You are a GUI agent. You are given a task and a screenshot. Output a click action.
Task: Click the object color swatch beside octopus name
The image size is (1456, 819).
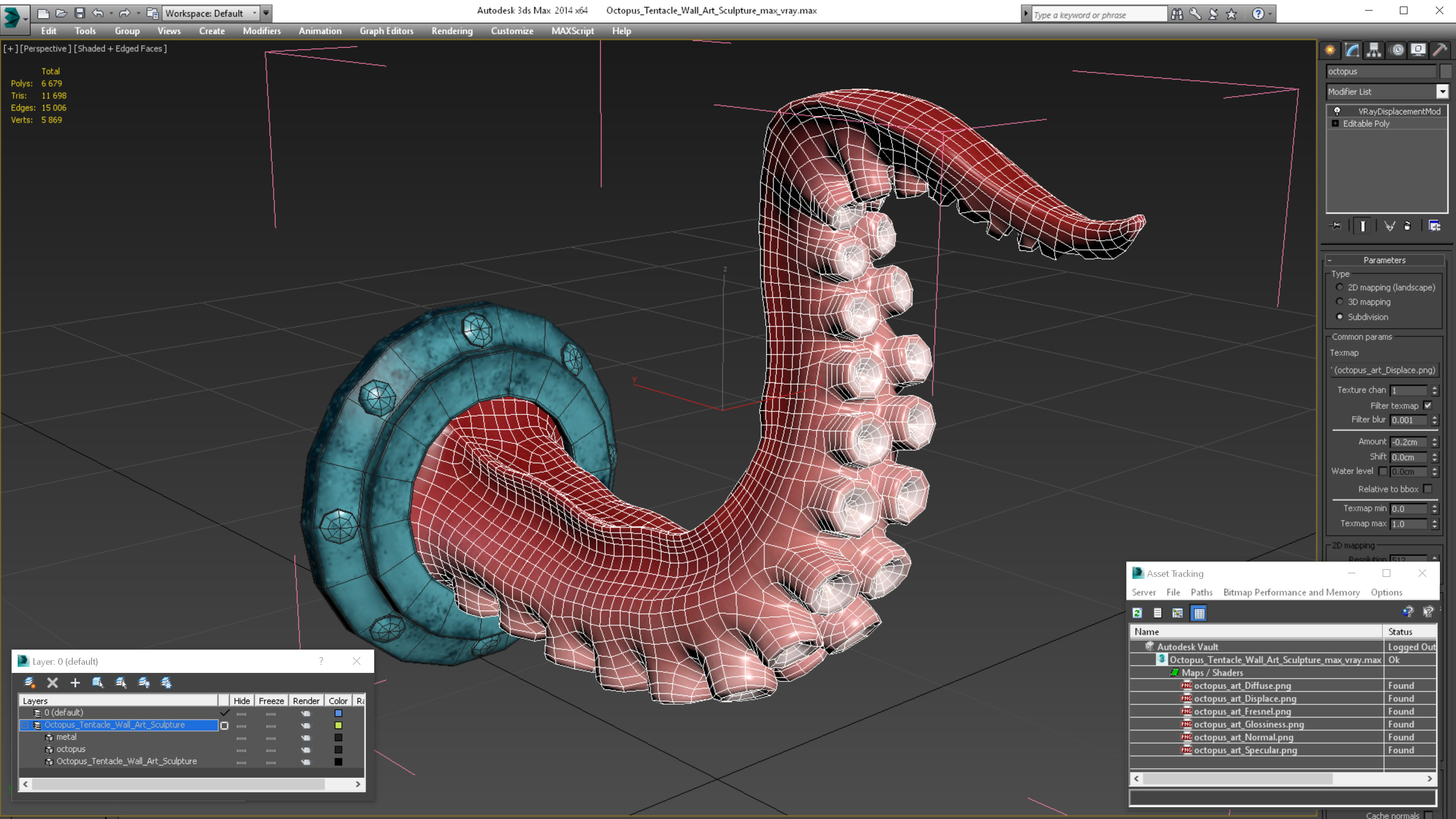[1446, 71]
